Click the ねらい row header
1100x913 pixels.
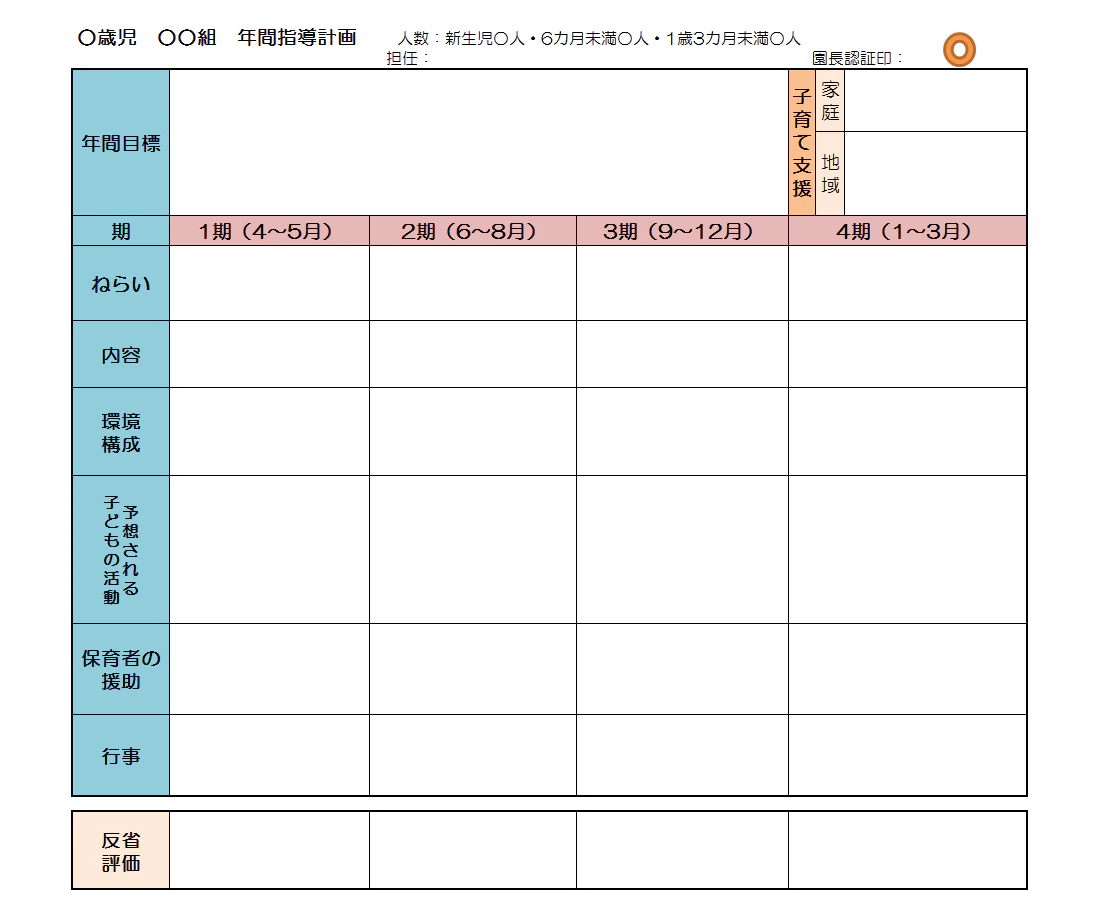coord(121,284)
